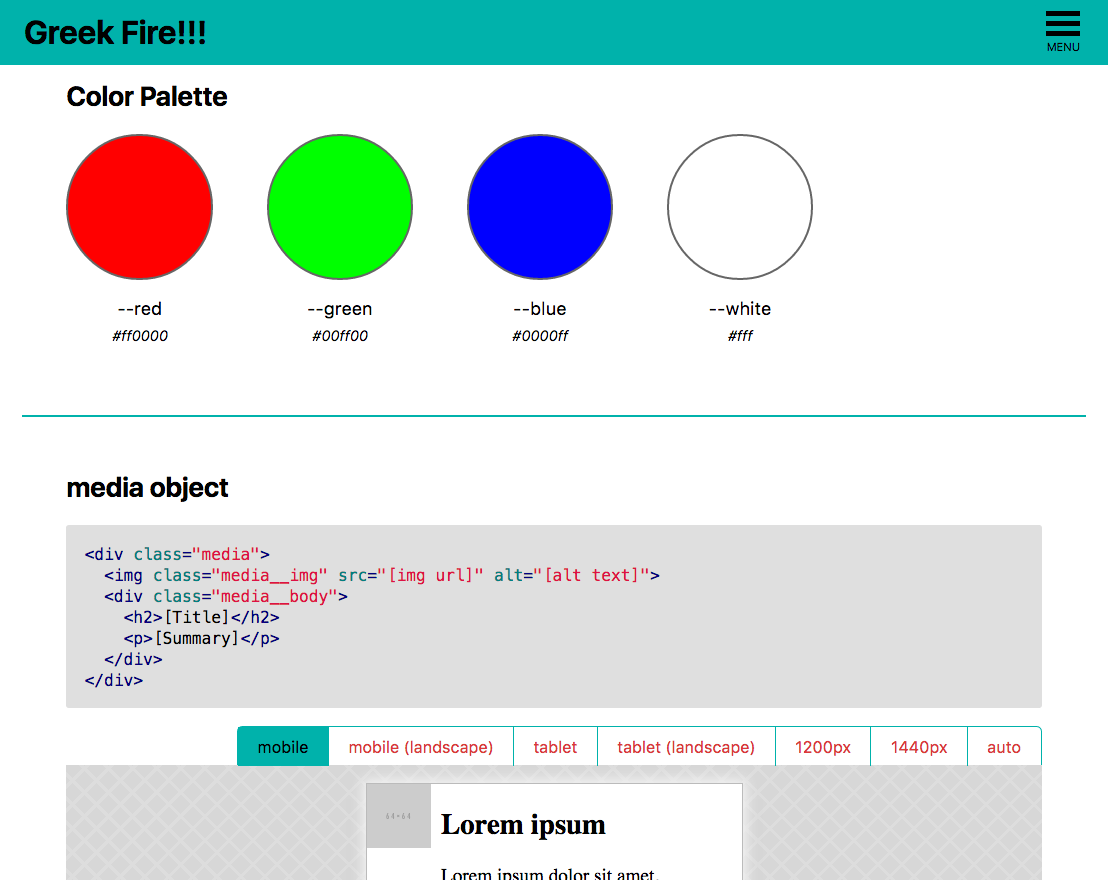
Task: Click the --green variable label
Action: tap(340, 309)
